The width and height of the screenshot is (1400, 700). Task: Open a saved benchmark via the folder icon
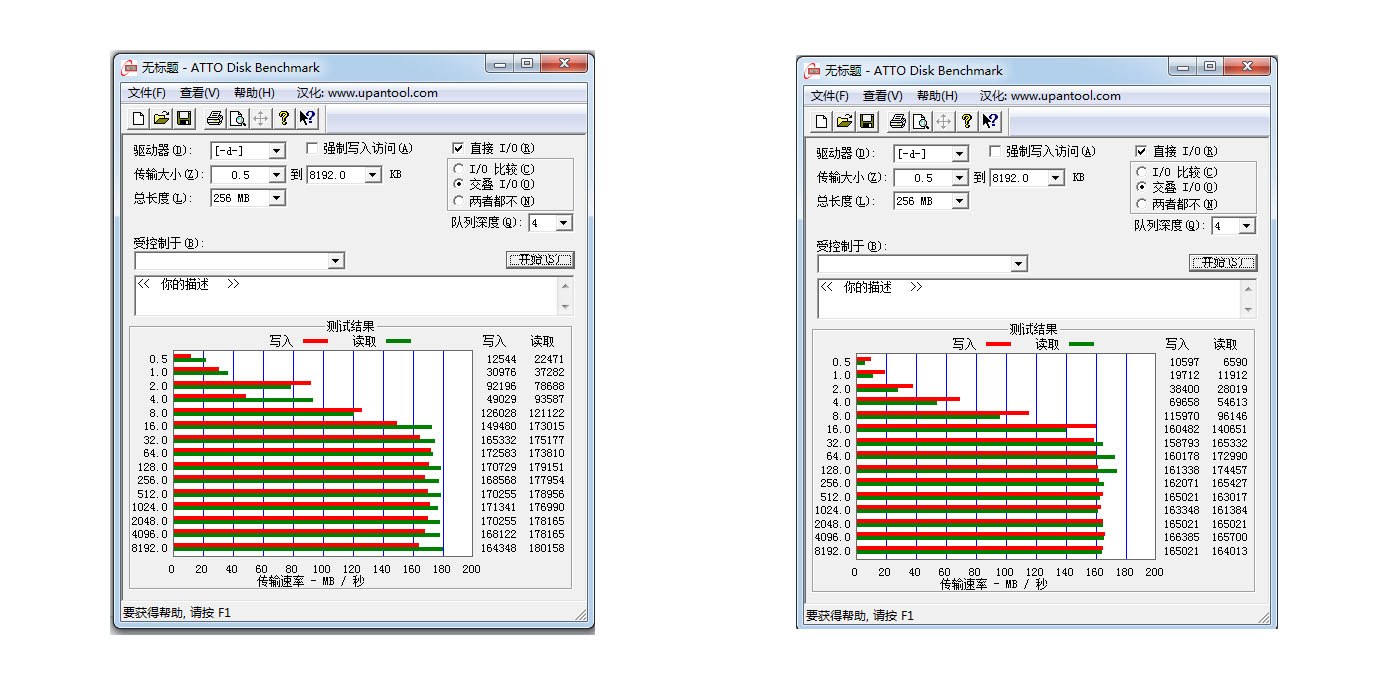[x=161, y=118]
